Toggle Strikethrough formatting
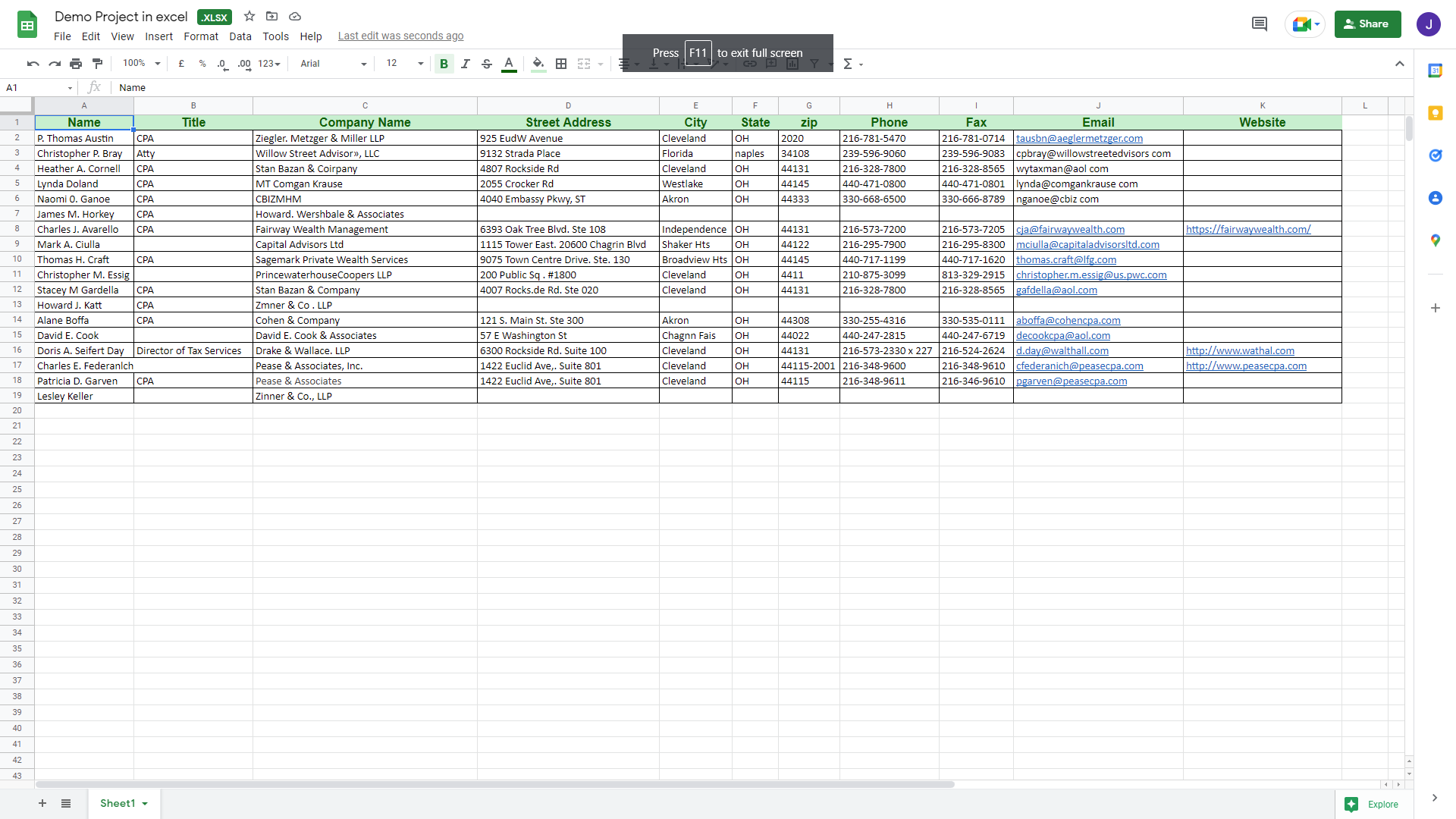 (487, 64)
